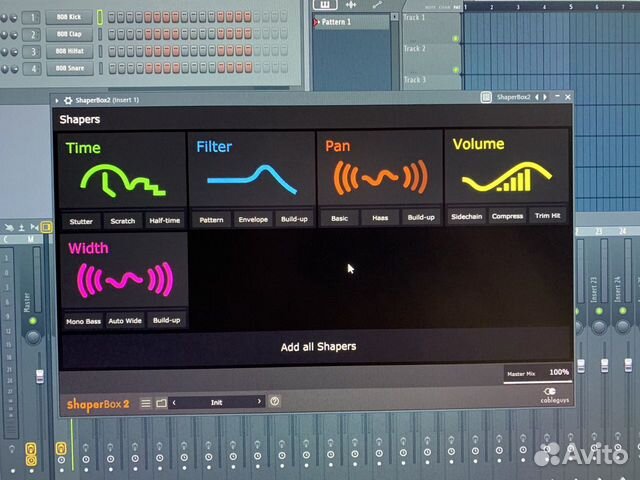Open the preset folder browser icon
The width and height of the screenshot is (640, 480).
click(161, 403)
